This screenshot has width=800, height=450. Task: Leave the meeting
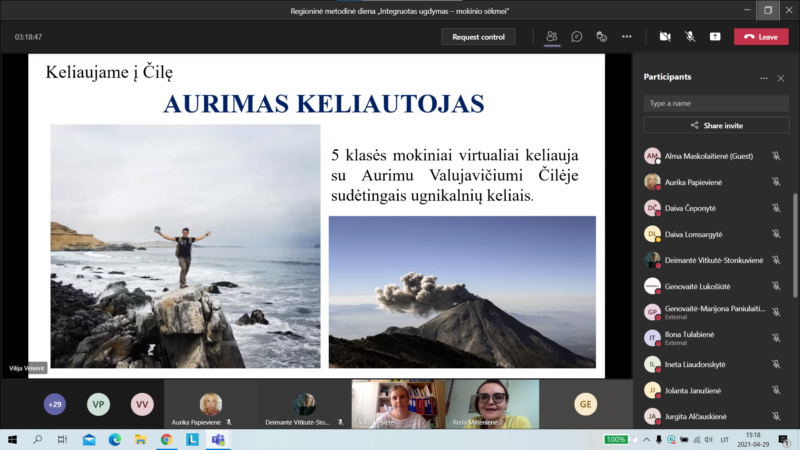coord(761,37)
